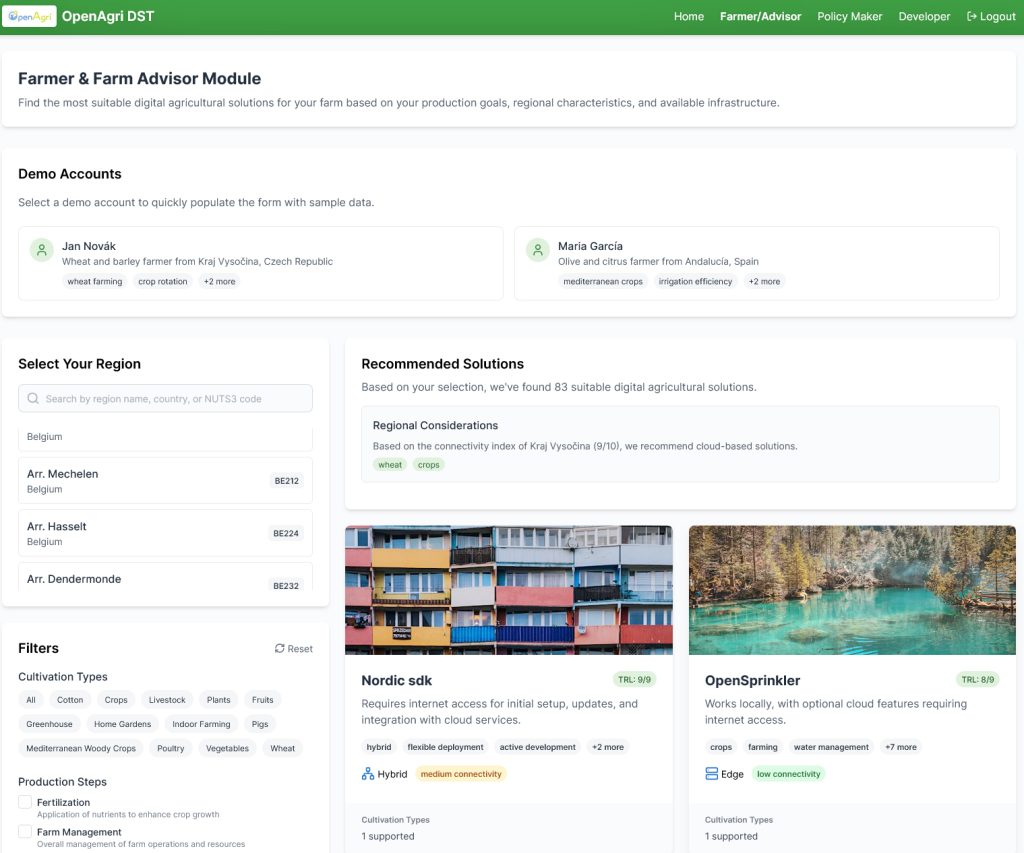
Task: Click the Logout icon in navbar
Action: (972, 17)
